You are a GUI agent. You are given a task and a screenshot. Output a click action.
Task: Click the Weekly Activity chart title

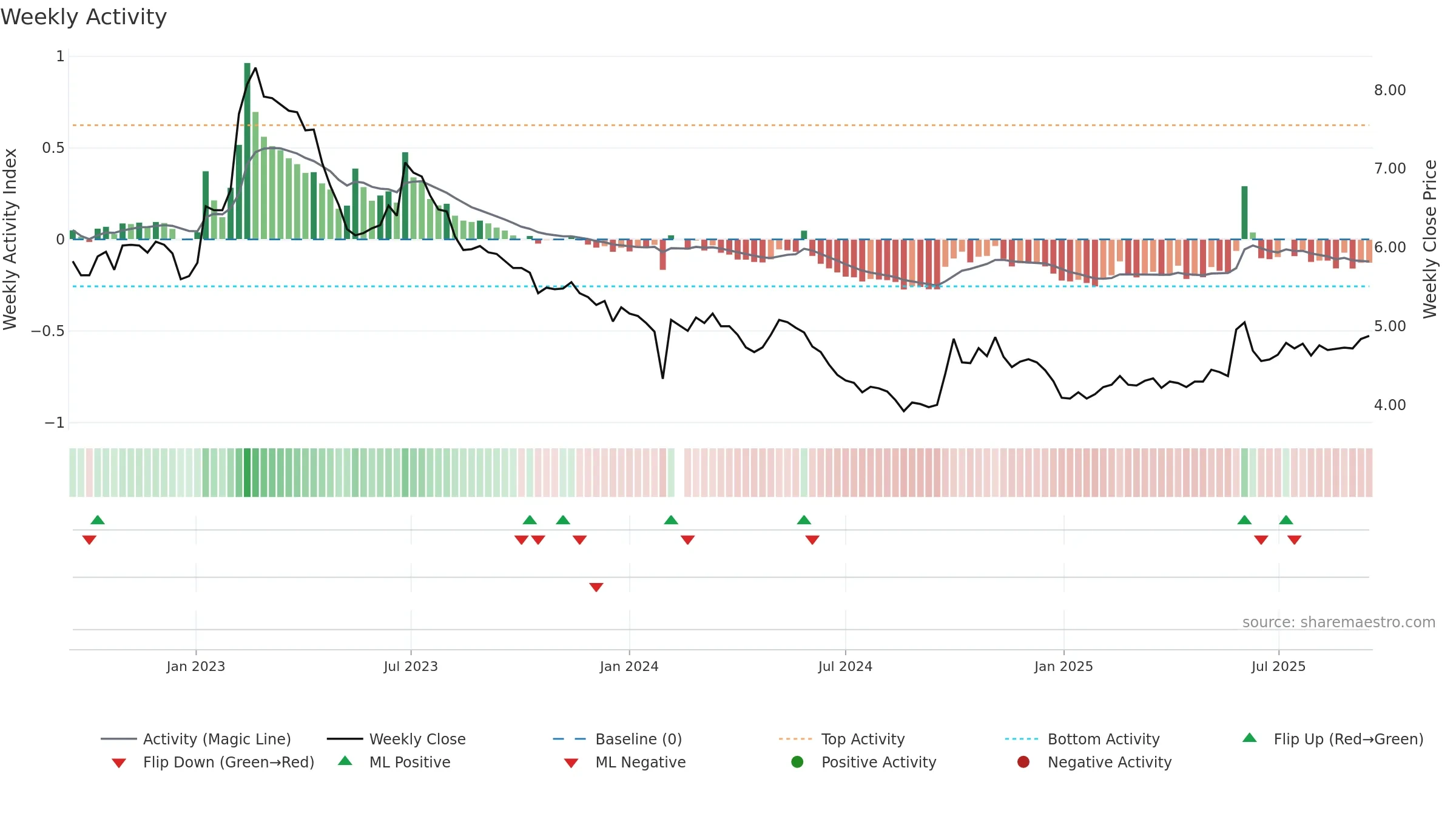coord(84,17)
